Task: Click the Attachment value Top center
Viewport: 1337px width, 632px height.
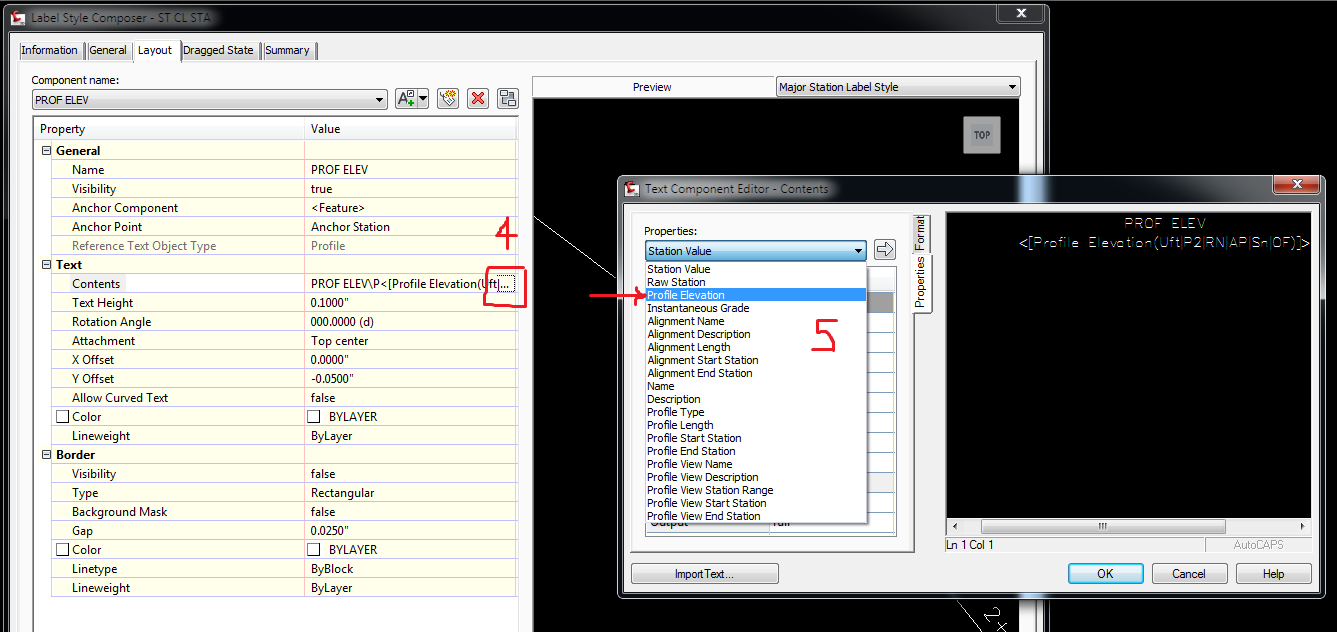Action: 339,341
